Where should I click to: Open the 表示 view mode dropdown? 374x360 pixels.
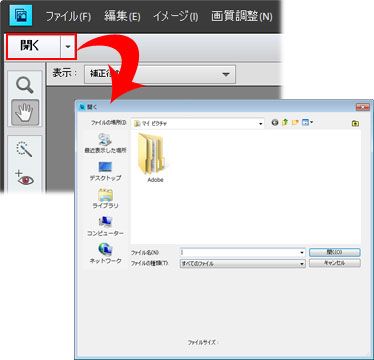pos(160,74)
